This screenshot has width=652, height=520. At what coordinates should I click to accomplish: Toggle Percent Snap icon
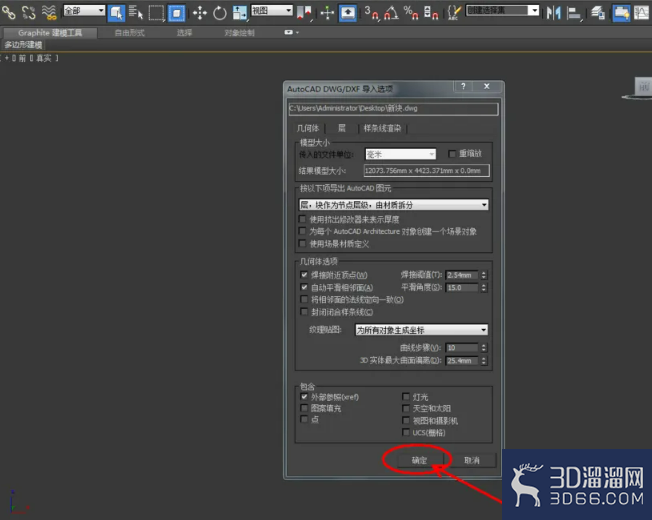(410, 13)
